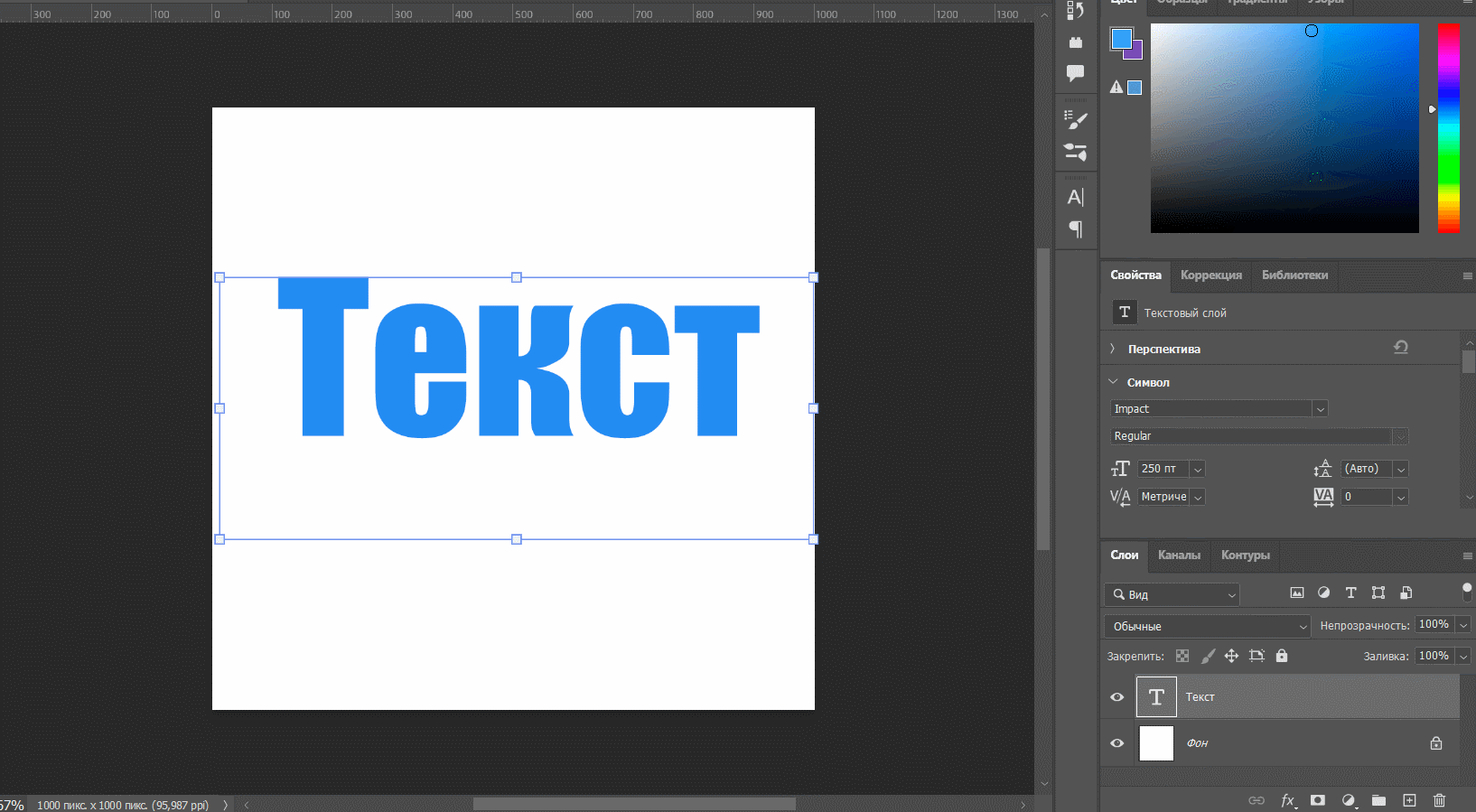Switch to the Коррекция tab
The width and height of the screenshot is (1476, 812).
pyautogui.click(x=1210, y=275)
